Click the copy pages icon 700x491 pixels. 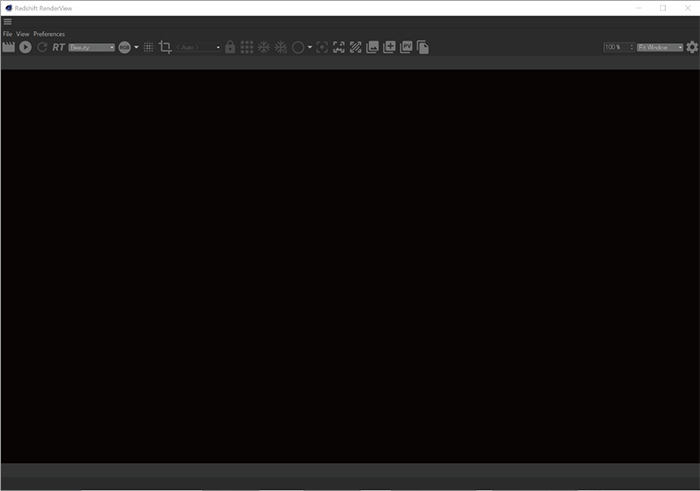point(423,47)
